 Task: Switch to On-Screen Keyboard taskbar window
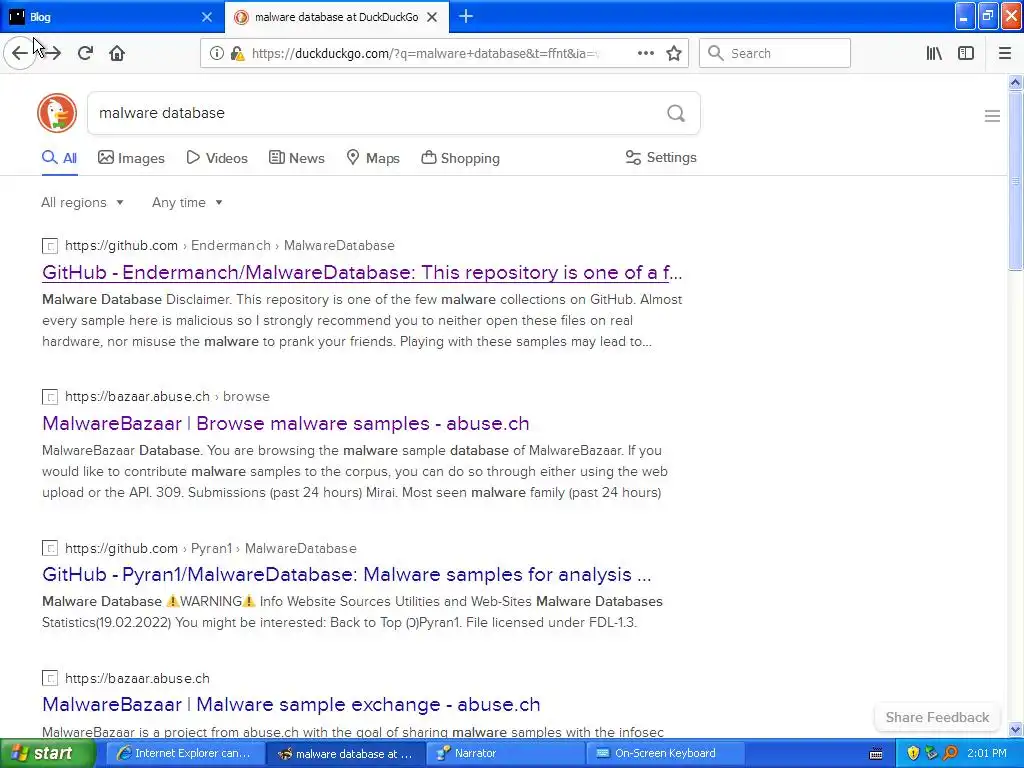665,753
